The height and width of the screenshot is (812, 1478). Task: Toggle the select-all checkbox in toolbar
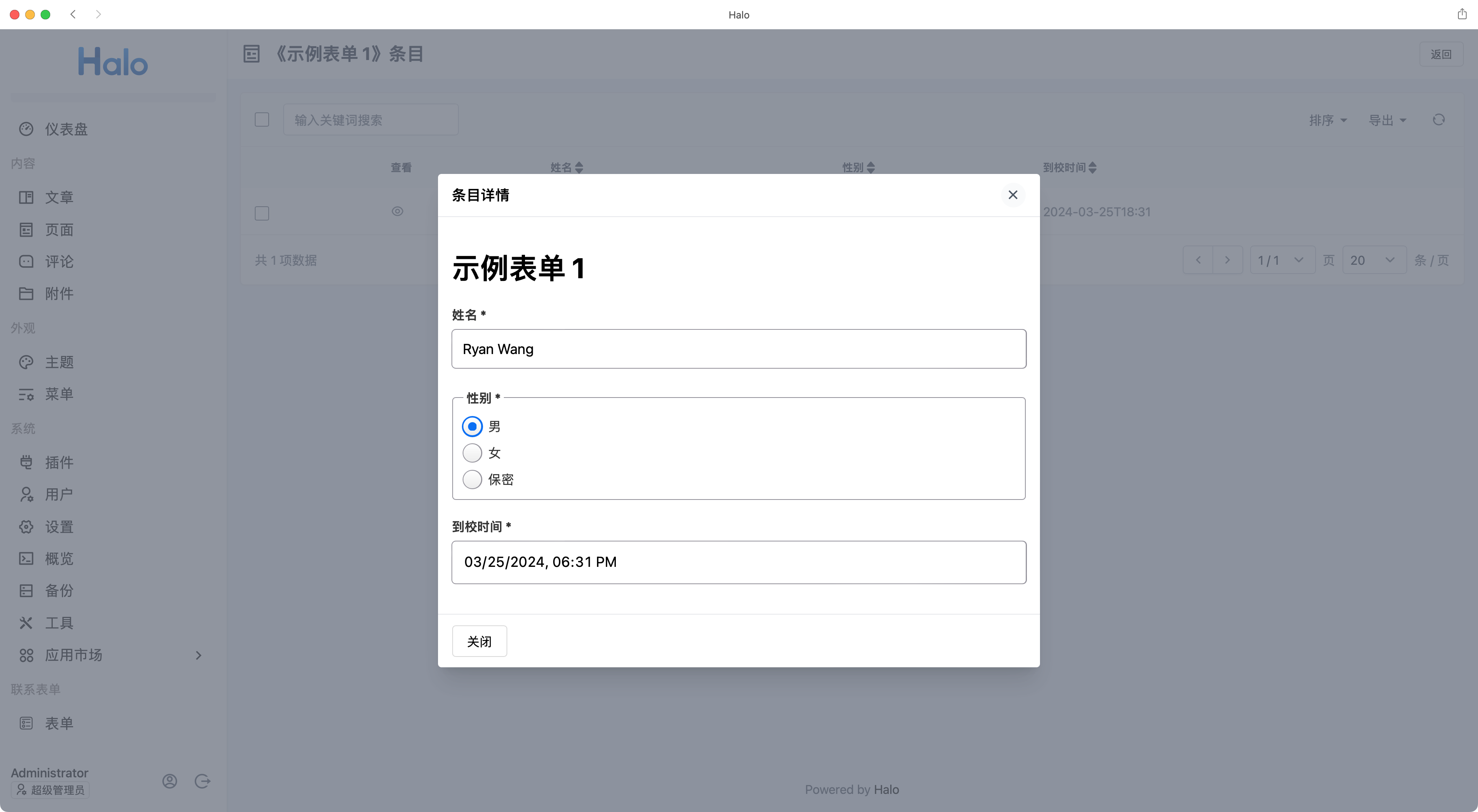point(262,119)
